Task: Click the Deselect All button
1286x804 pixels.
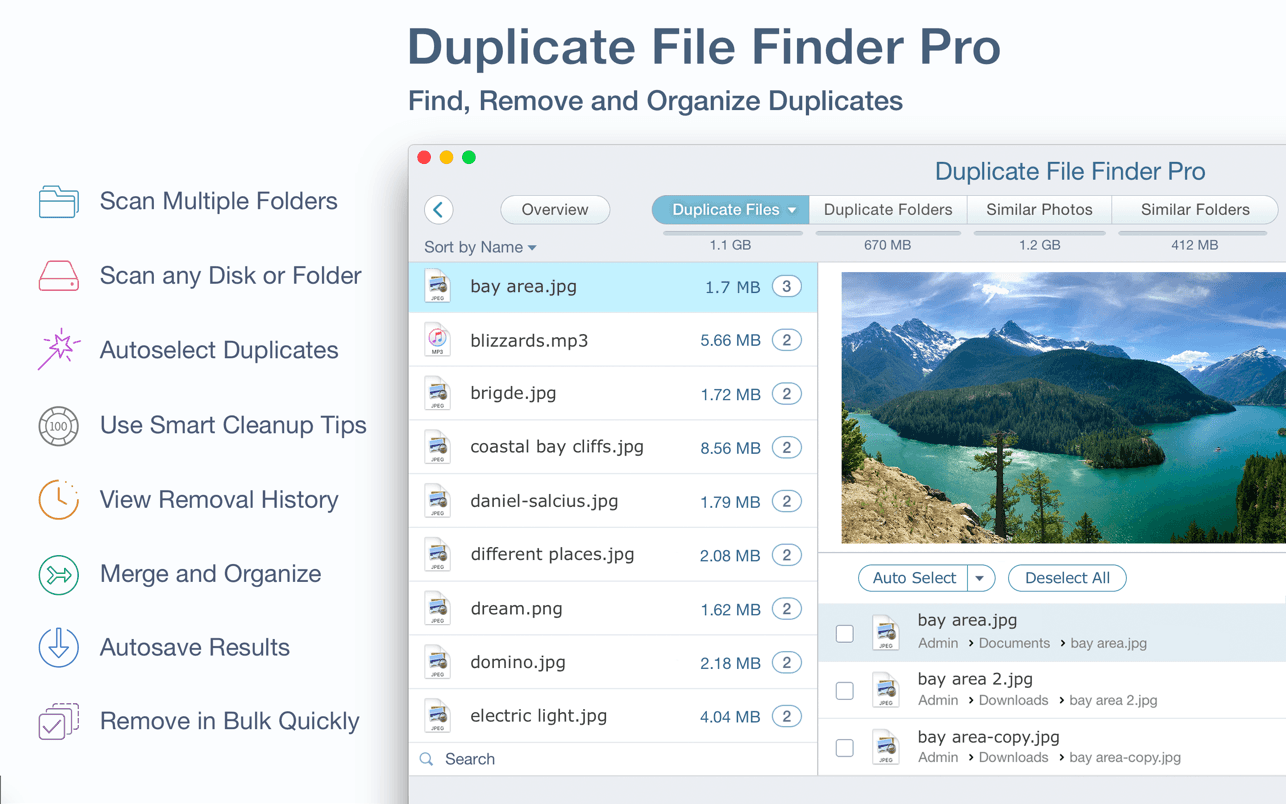Action: 1067,578
